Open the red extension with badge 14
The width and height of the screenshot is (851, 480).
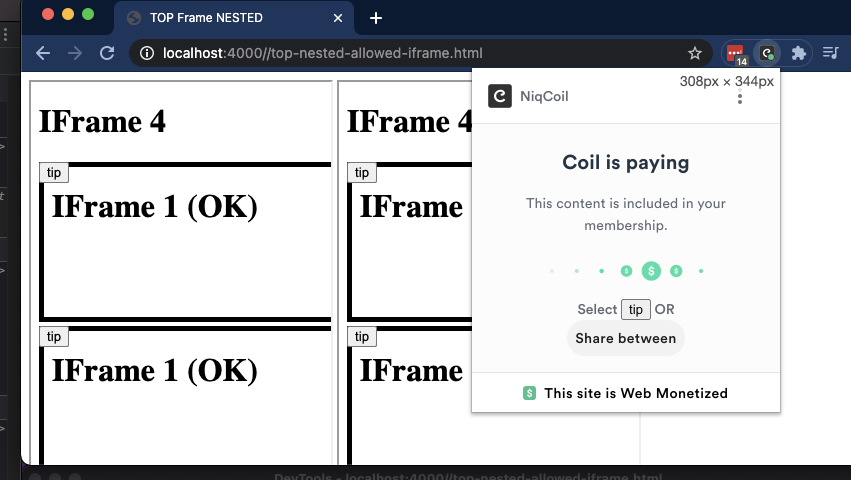[x=736, y=54]
